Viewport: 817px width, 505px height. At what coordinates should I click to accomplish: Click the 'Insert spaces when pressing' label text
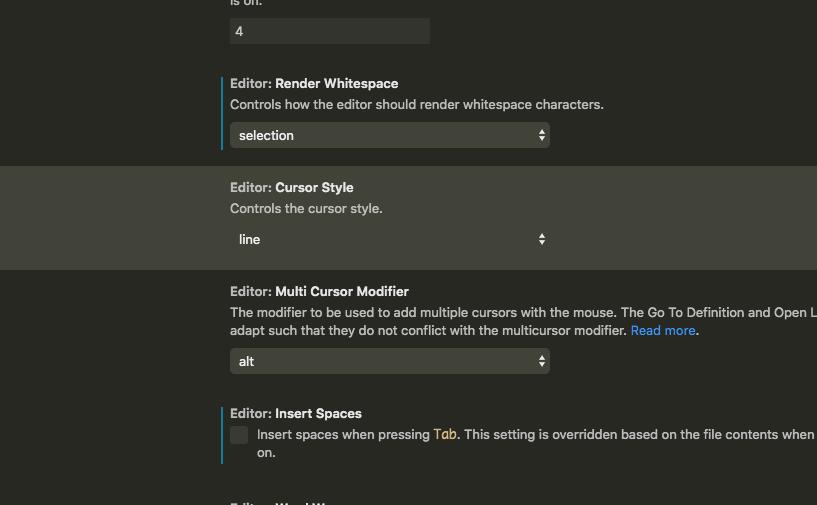pyautogui.click(x=343, y=435)
